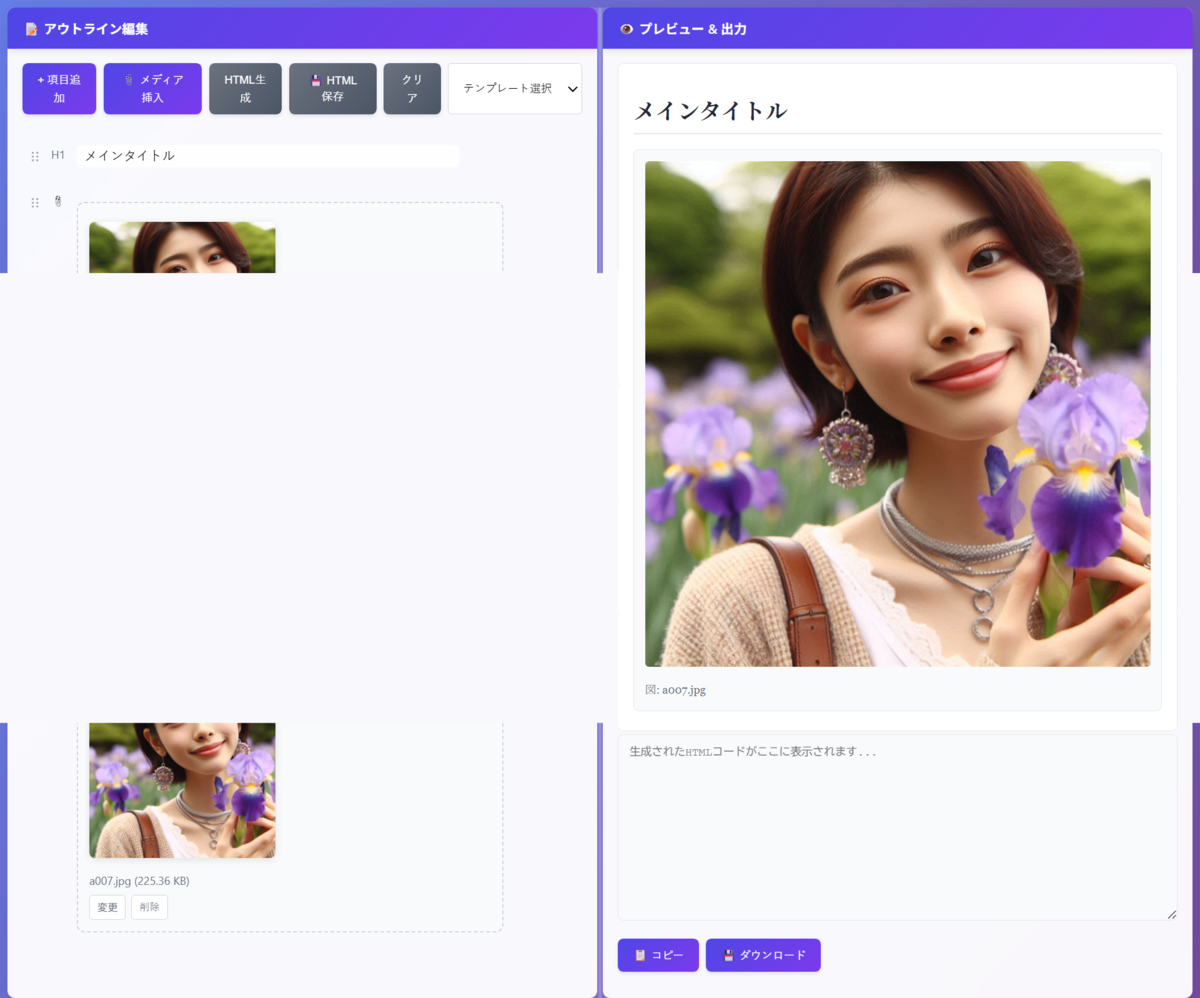Save using the HTML保存 floppy button
1200x998 pixels.
pyautogui.click(x=333, y=89)
